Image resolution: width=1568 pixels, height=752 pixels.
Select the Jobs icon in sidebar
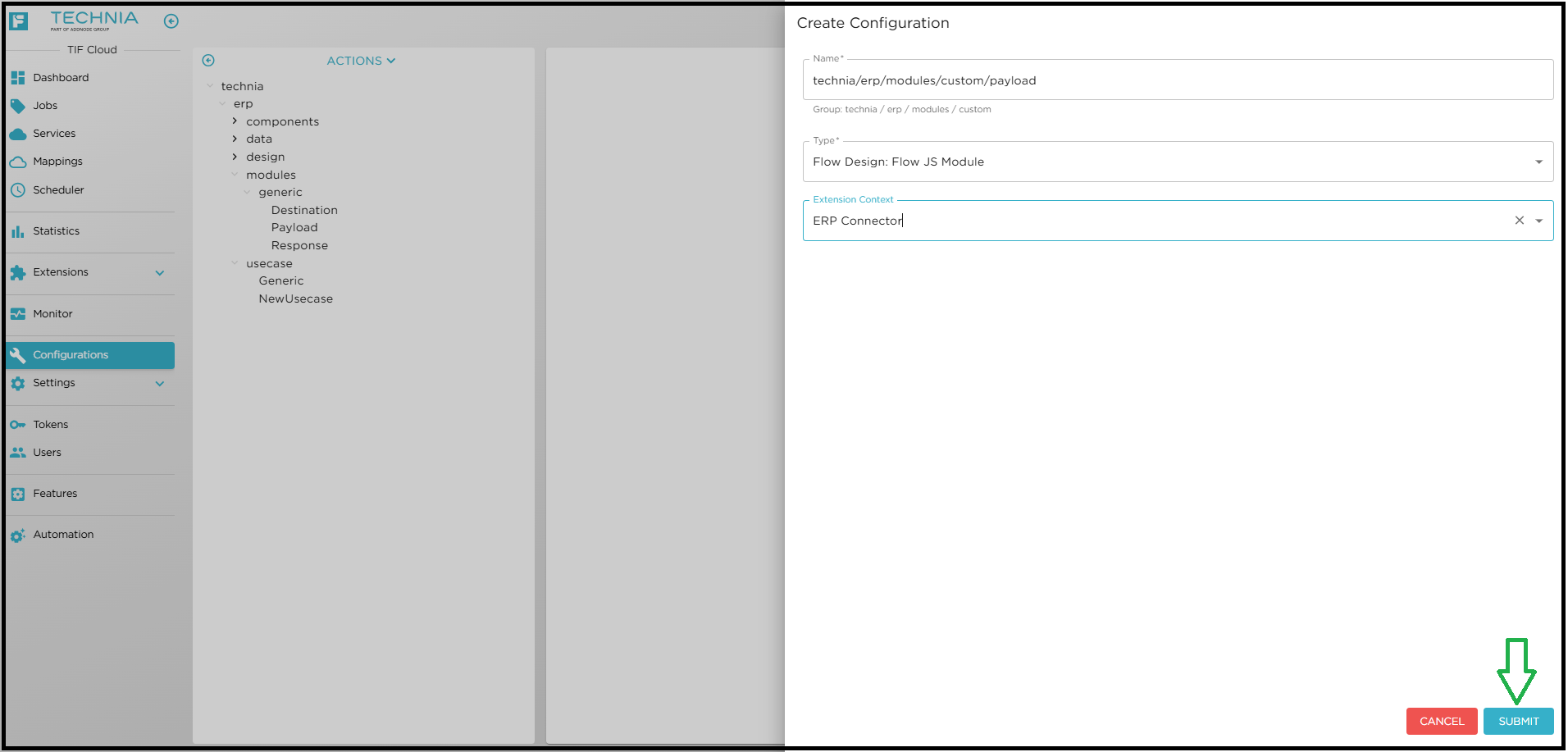(18, 105)
